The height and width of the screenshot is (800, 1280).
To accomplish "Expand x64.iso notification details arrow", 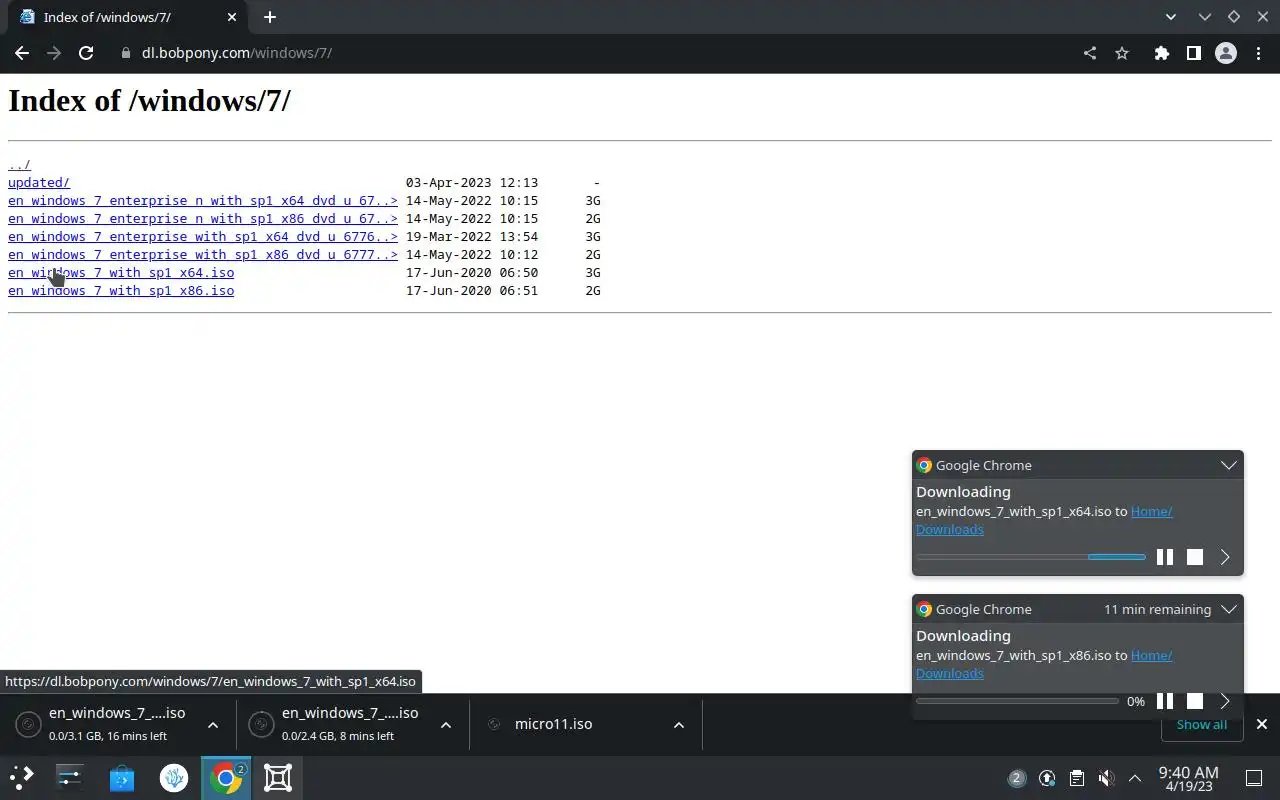I will 1225,557.
